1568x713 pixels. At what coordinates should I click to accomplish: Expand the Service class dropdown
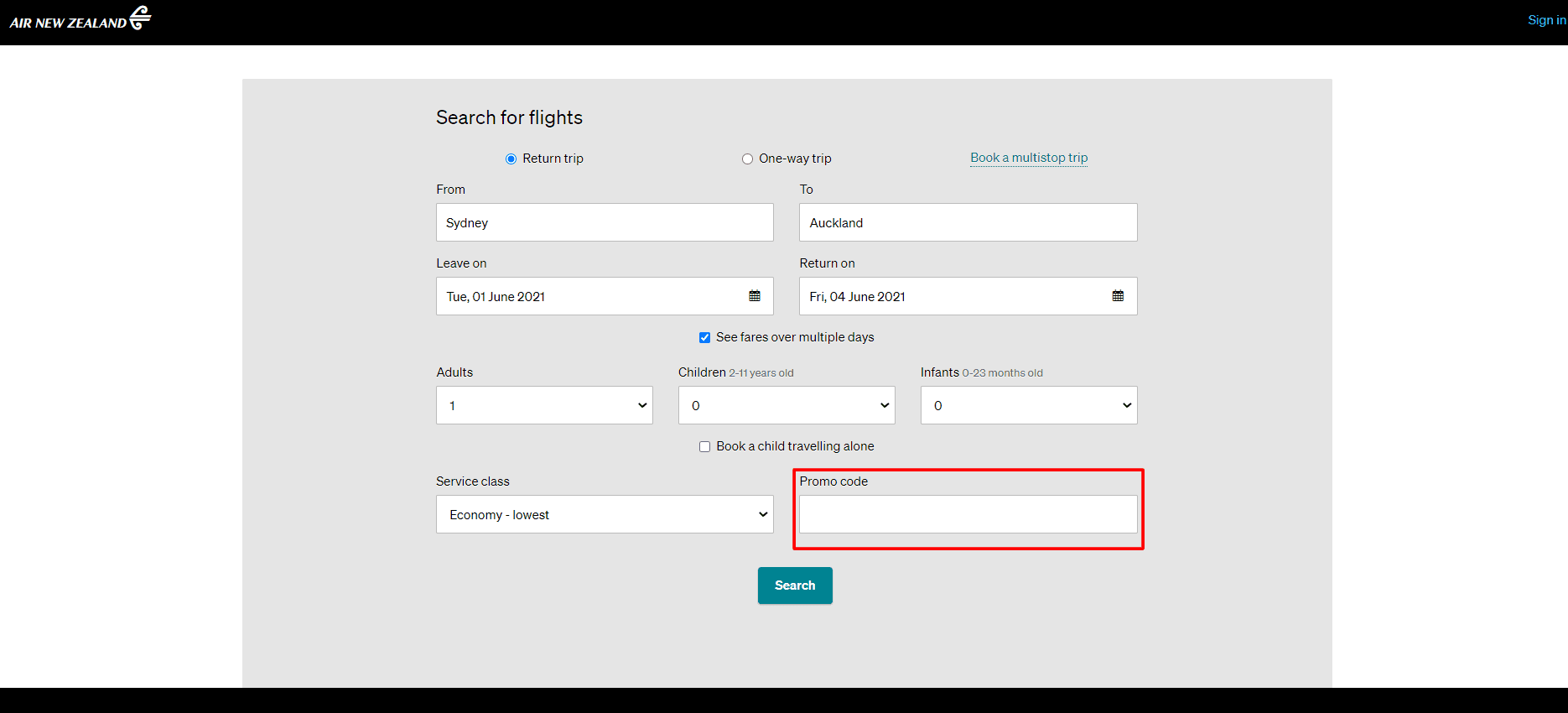(x=604, y=514)
